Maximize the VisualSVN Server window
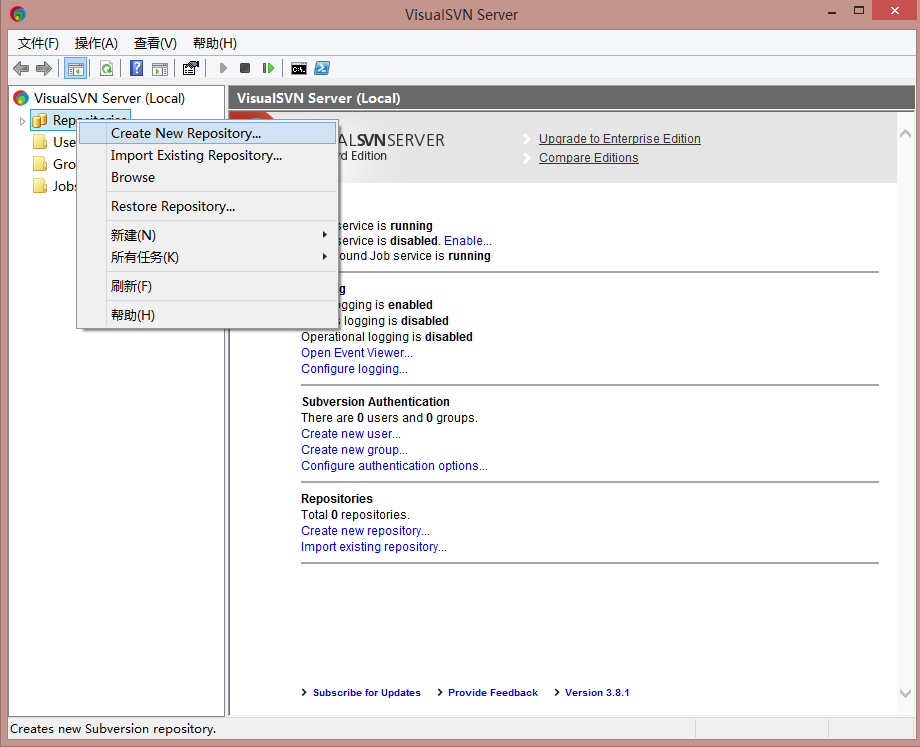 coord(858,11)
